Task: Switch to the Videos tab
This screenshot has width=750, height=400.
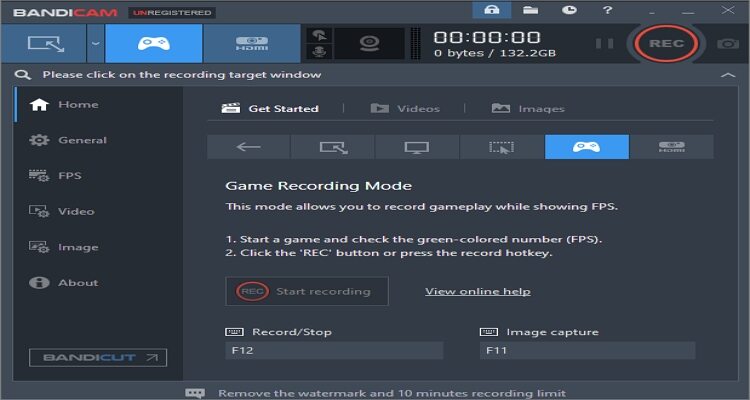Action: click(405, 109)
